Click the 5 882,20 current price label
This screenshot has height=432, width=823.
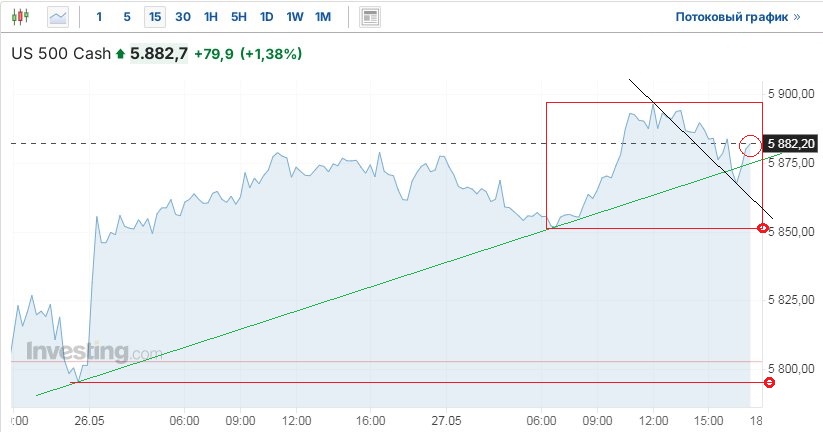pos(790,144)
